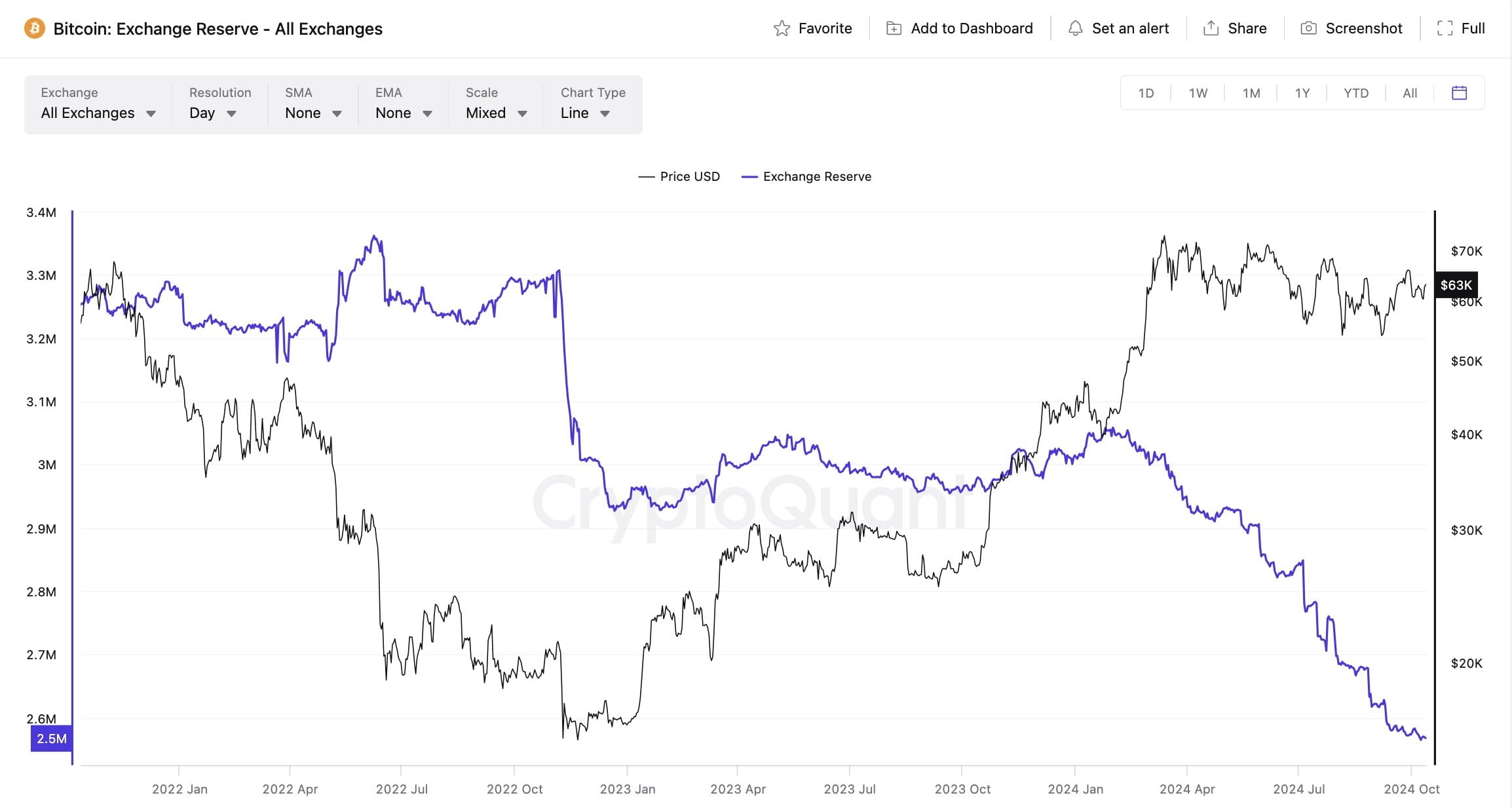Open the Chart Type Line dropdown
This screenshot has height=808, width=1512.
(x=585, y=113)
